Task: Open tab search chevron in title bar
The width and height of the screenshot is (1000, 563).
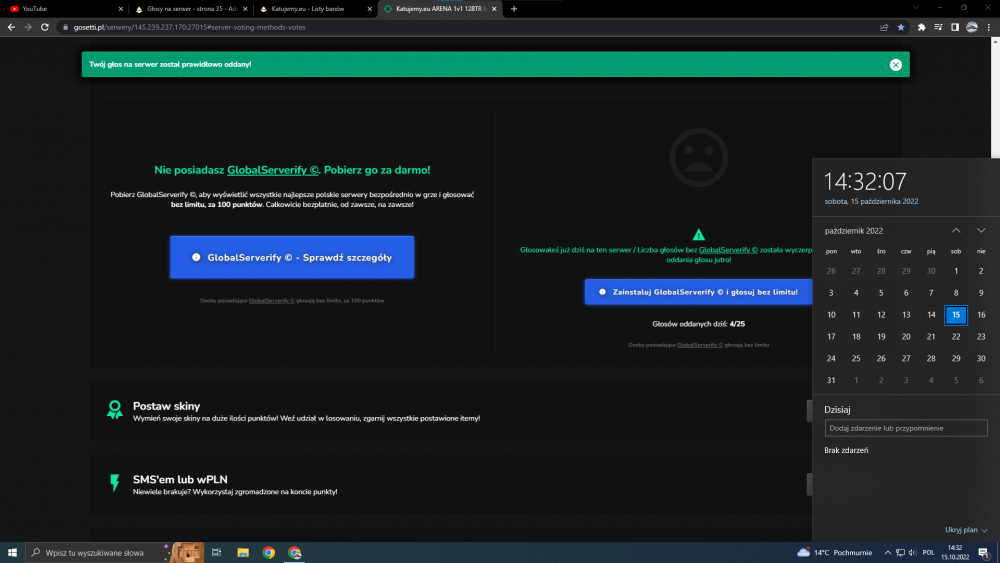Action: tap(916, 8)
